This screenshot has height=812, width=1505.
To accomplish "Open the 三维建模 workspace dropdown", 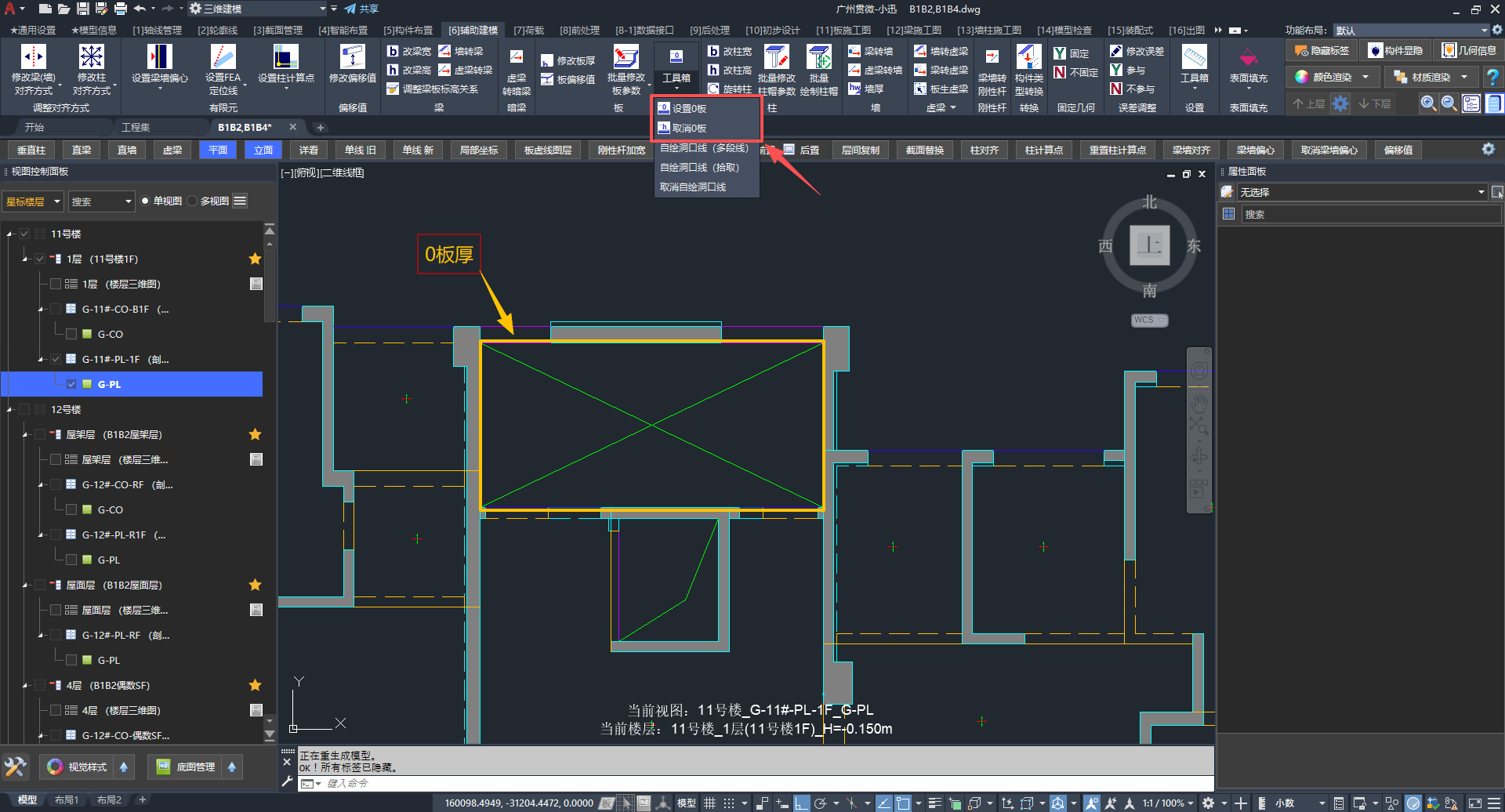I will coord(259,9).
